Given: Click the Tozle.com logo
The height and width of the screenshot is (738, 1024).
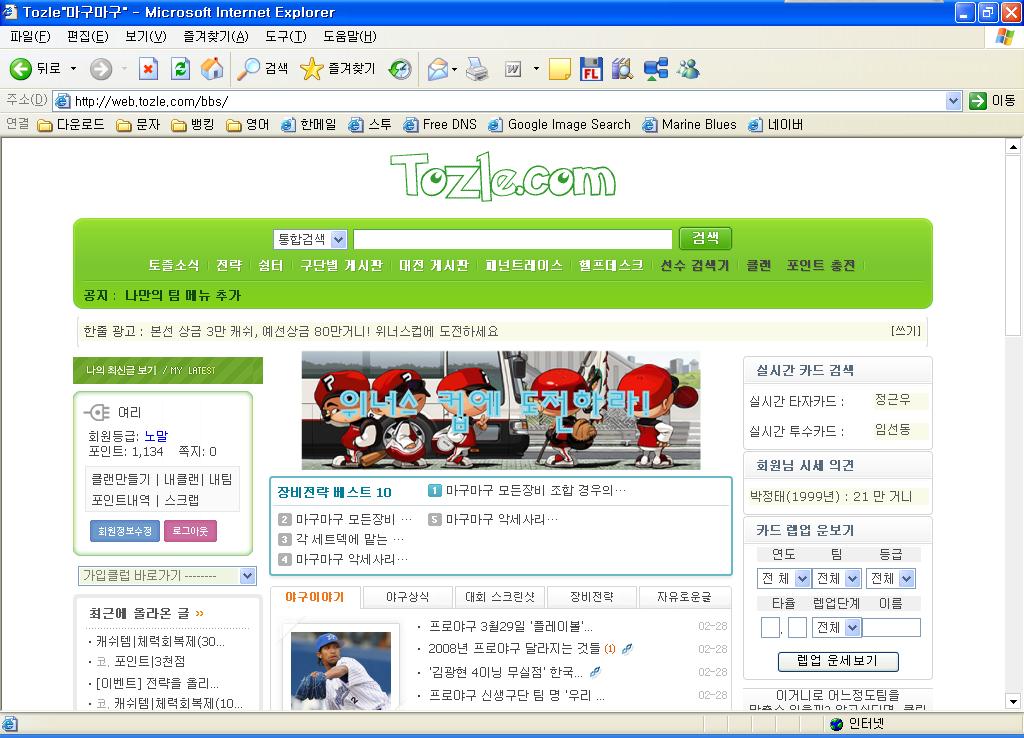Looking at the screenshot, I should [503, 176].
